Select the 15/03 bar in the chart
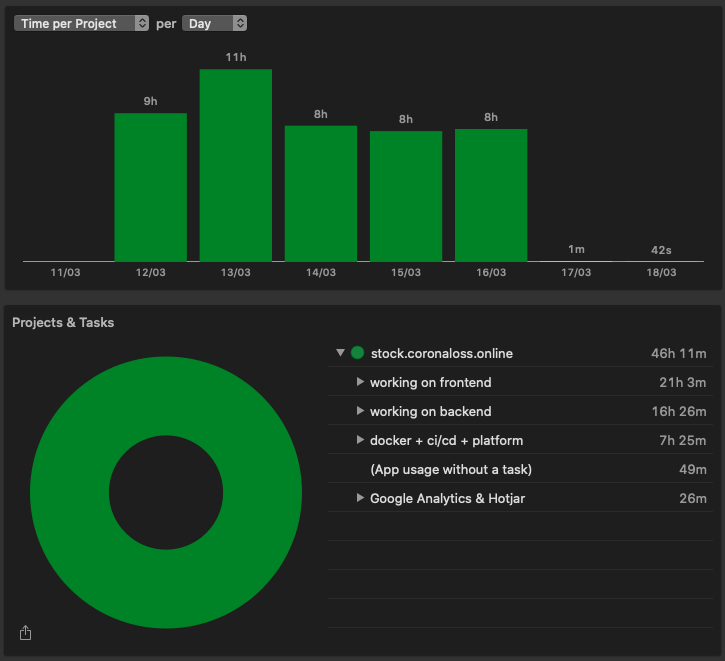 click(x=406, y=196)
